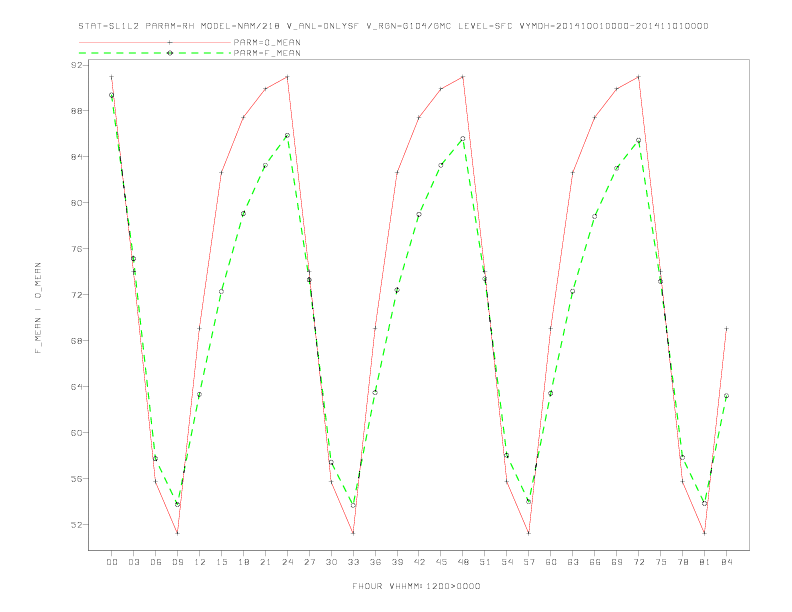Click y-axis tick label 56
The height and width of the screenshot is (612, 792).
78,479
